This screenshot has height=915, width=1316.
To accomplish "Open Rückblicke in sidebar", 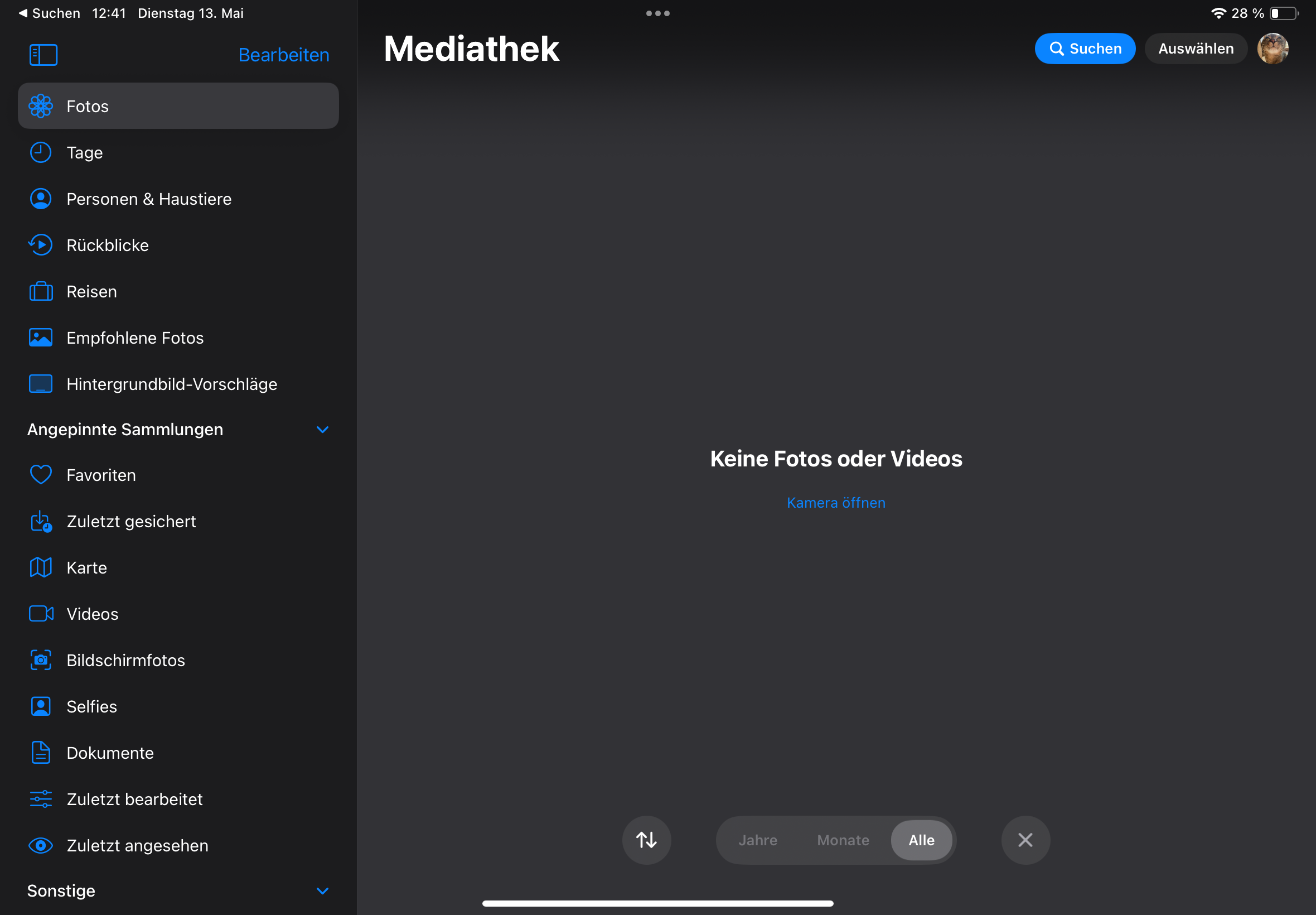I will [x=108, y=245].
